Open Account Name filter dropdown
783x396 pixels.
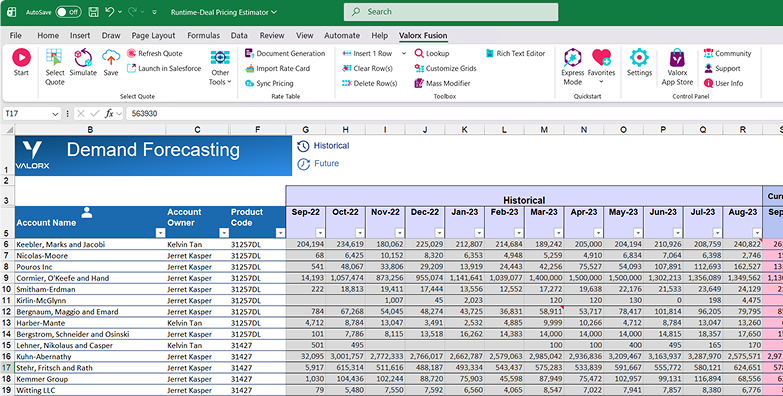(x=160, y=233)
